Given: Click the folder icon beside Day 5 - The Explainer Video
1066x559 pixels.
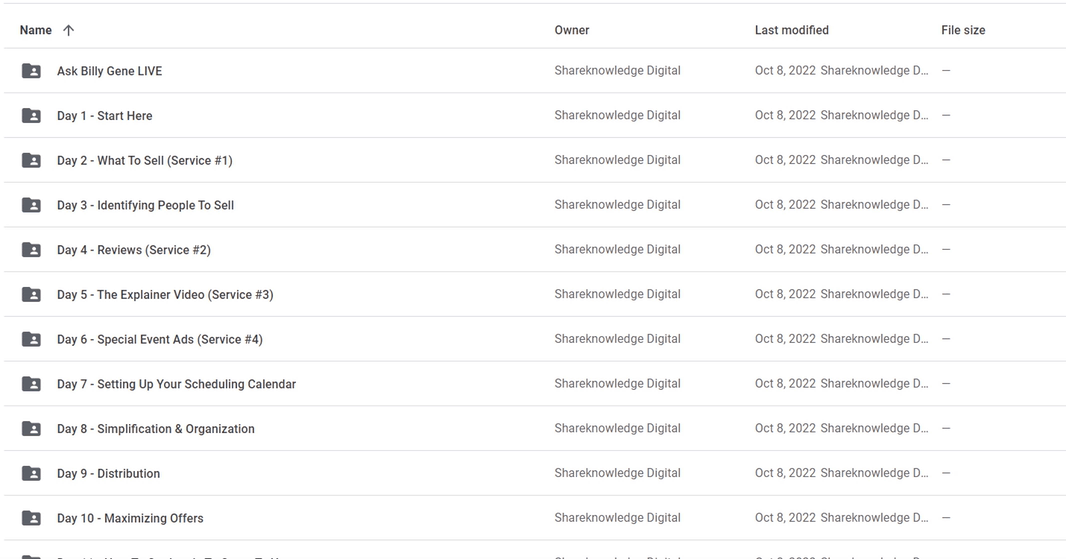Looking at the screenshot, I should [31, 294].
